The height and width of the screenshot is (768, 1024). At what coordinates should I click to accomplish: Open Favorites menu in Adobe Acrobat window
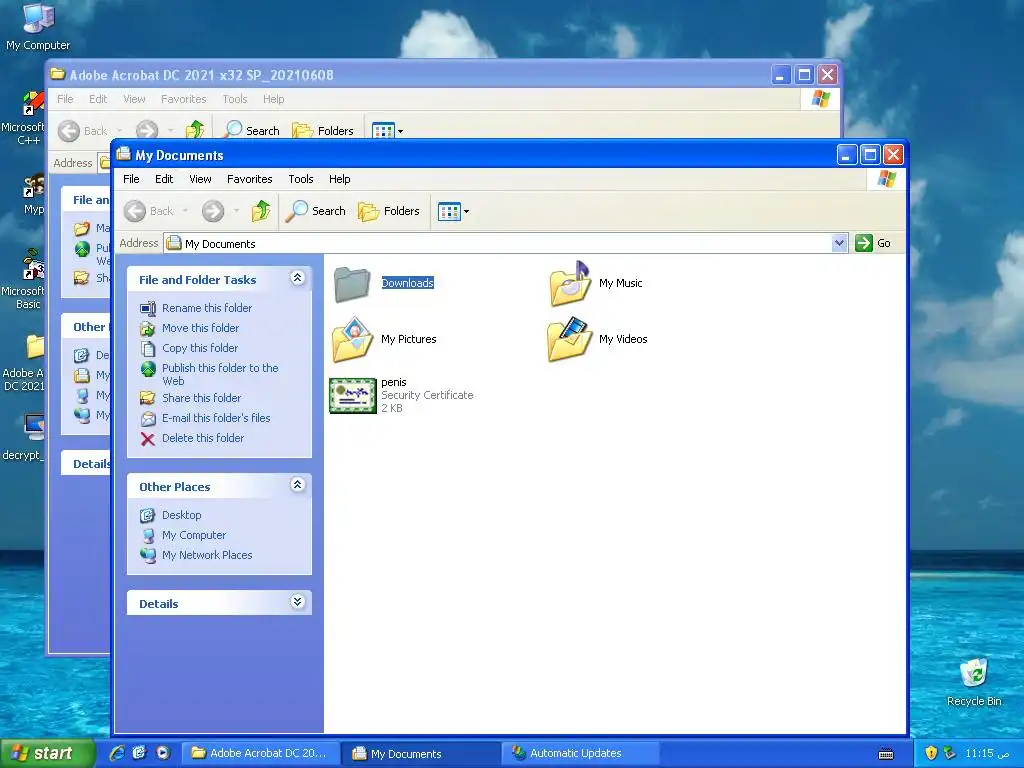[x=184, y=99]
